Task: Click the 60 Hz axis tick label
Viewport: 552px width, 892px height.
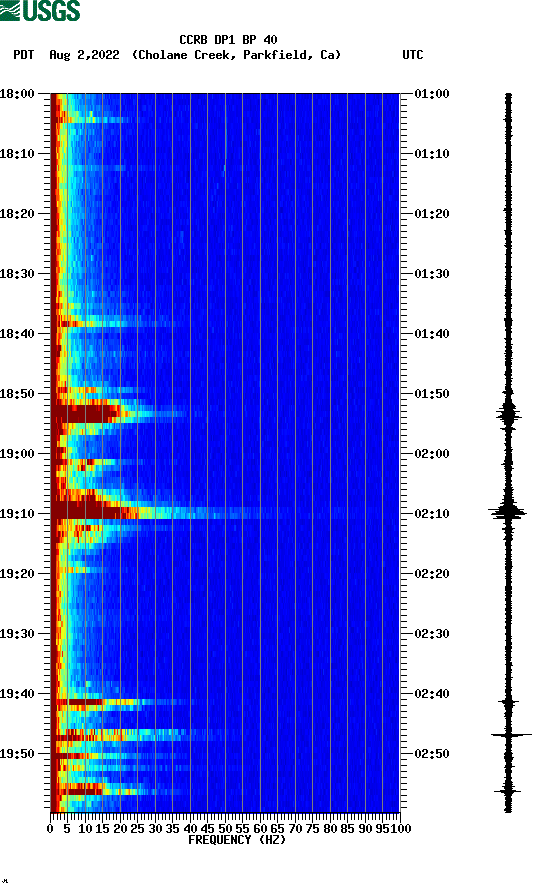Action: coord(260,829)
